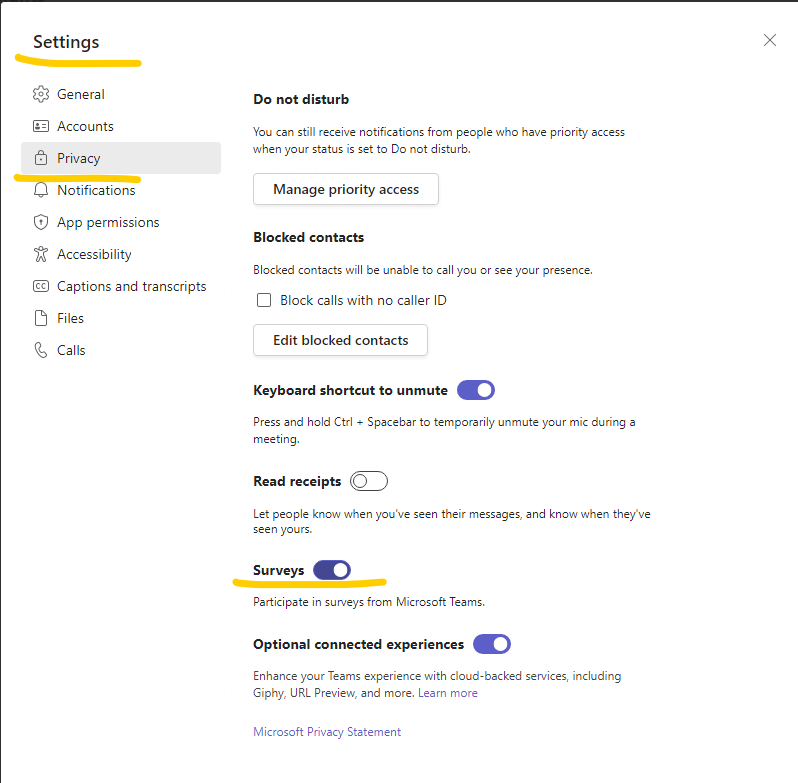The width and height of the screenshot is (798, 783).
Task: Disable Keyboard shortcut to unmute toggle
Action: click(x=476, y=390)
